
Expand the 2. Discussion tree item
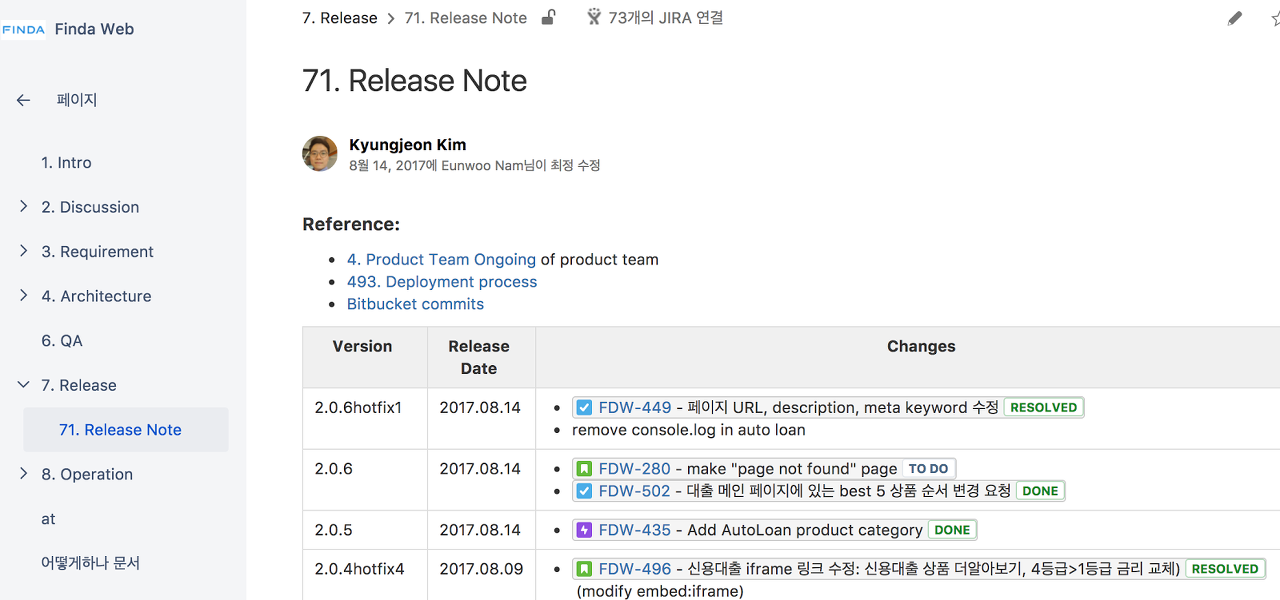pos(23,207)
